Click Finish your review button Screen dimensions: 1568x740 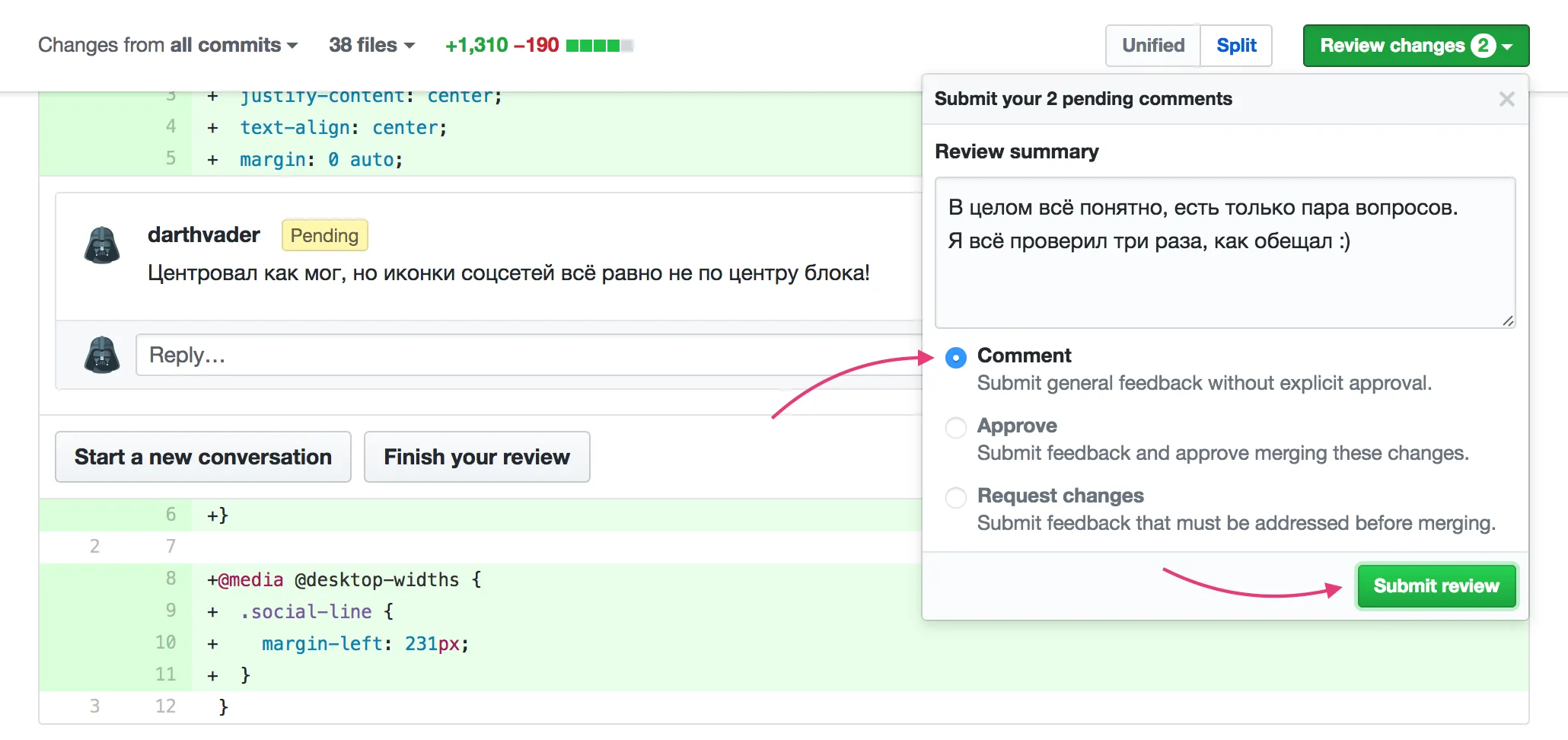click(476, 457)
